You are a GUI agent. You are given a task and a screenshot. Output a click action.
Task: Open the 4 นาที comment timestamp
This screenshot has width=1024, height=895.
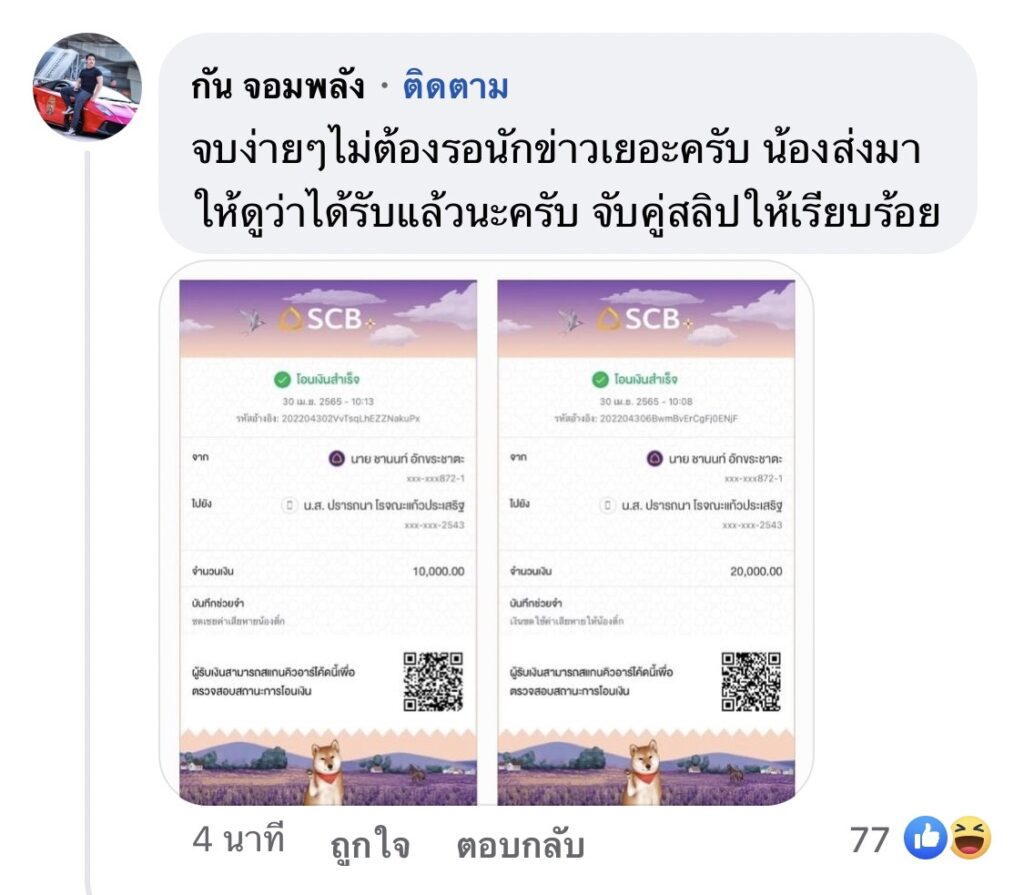click(238, 839)
